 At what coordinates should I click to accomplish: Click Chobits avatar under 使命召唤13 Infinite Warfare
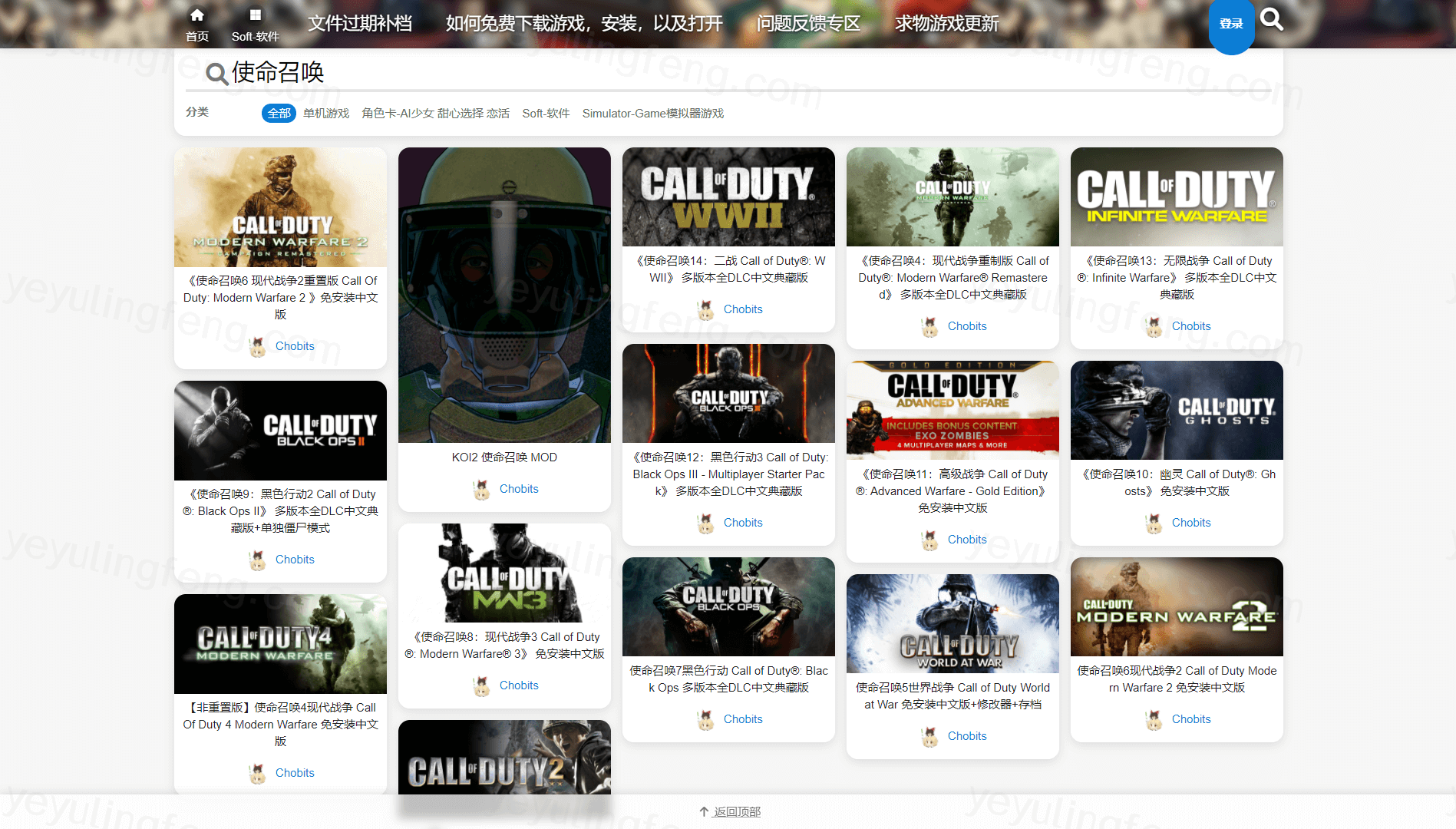point(1154,326)
